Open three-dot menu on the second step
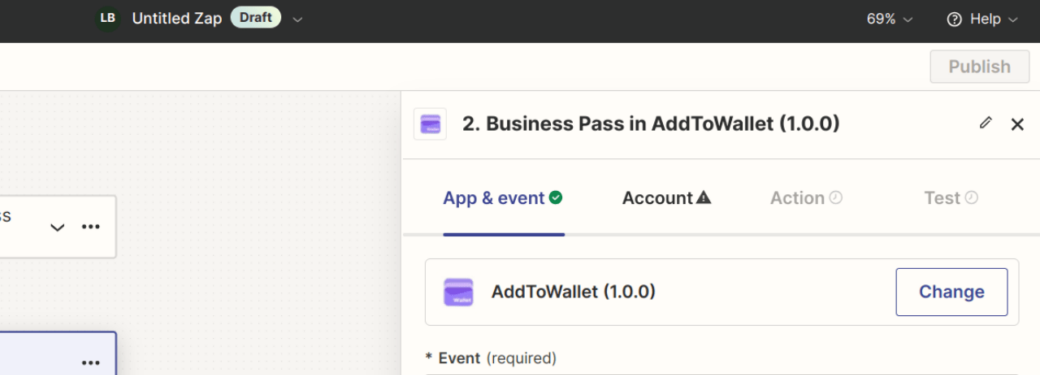 click(91, 363)
